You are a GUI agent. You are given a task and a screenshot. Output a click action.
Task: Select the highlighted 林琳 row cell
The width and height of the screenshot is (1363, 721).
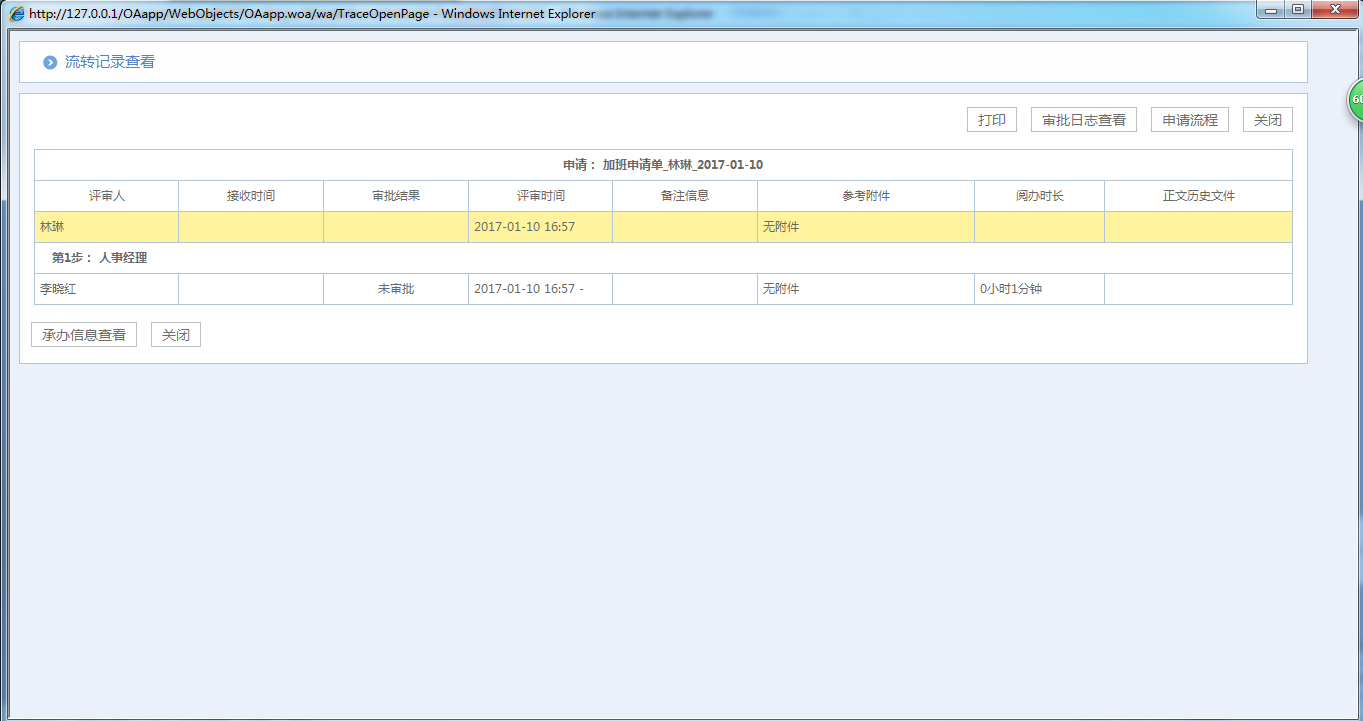(x=106, y=227)
